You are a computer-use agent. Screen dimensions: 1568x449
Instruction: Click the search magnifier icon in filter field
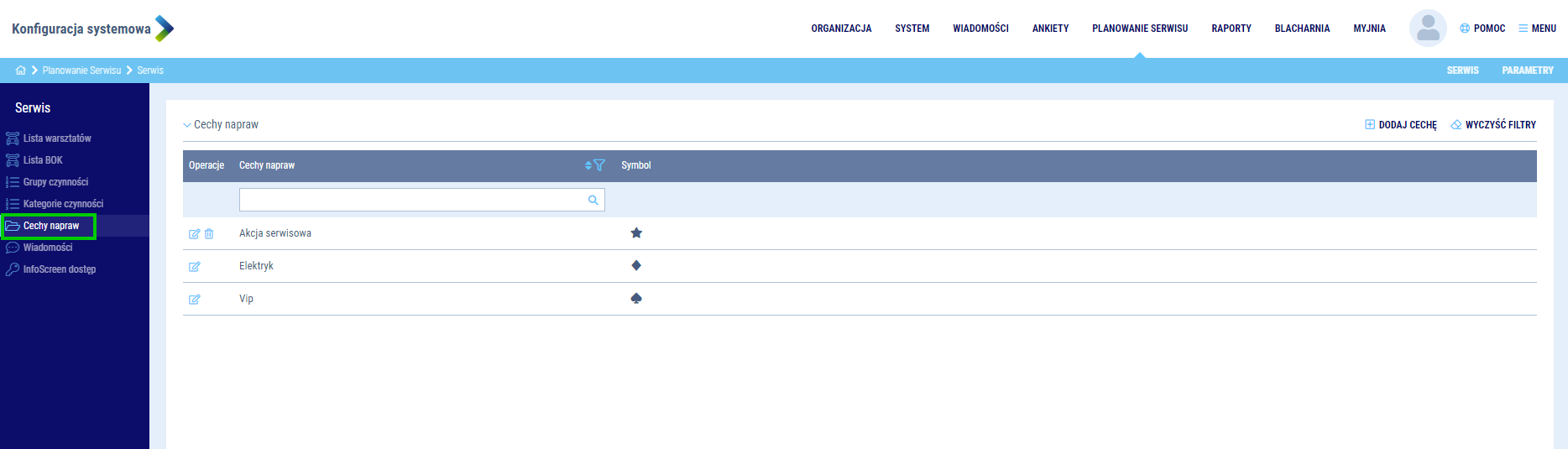593,200
